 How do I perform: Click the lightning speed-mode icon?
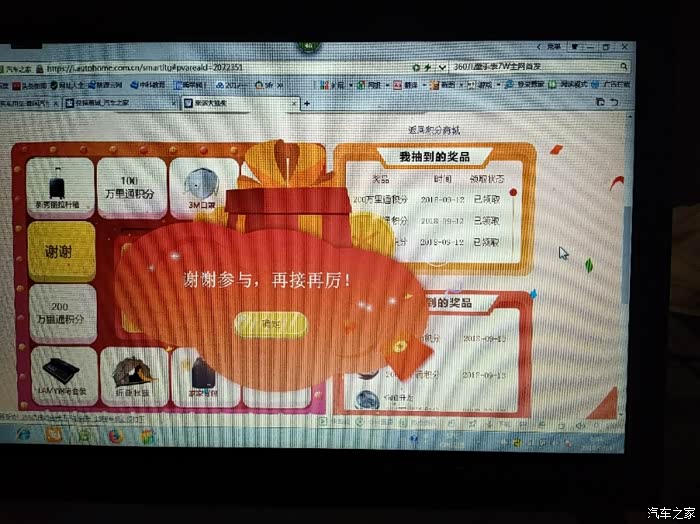427,67
